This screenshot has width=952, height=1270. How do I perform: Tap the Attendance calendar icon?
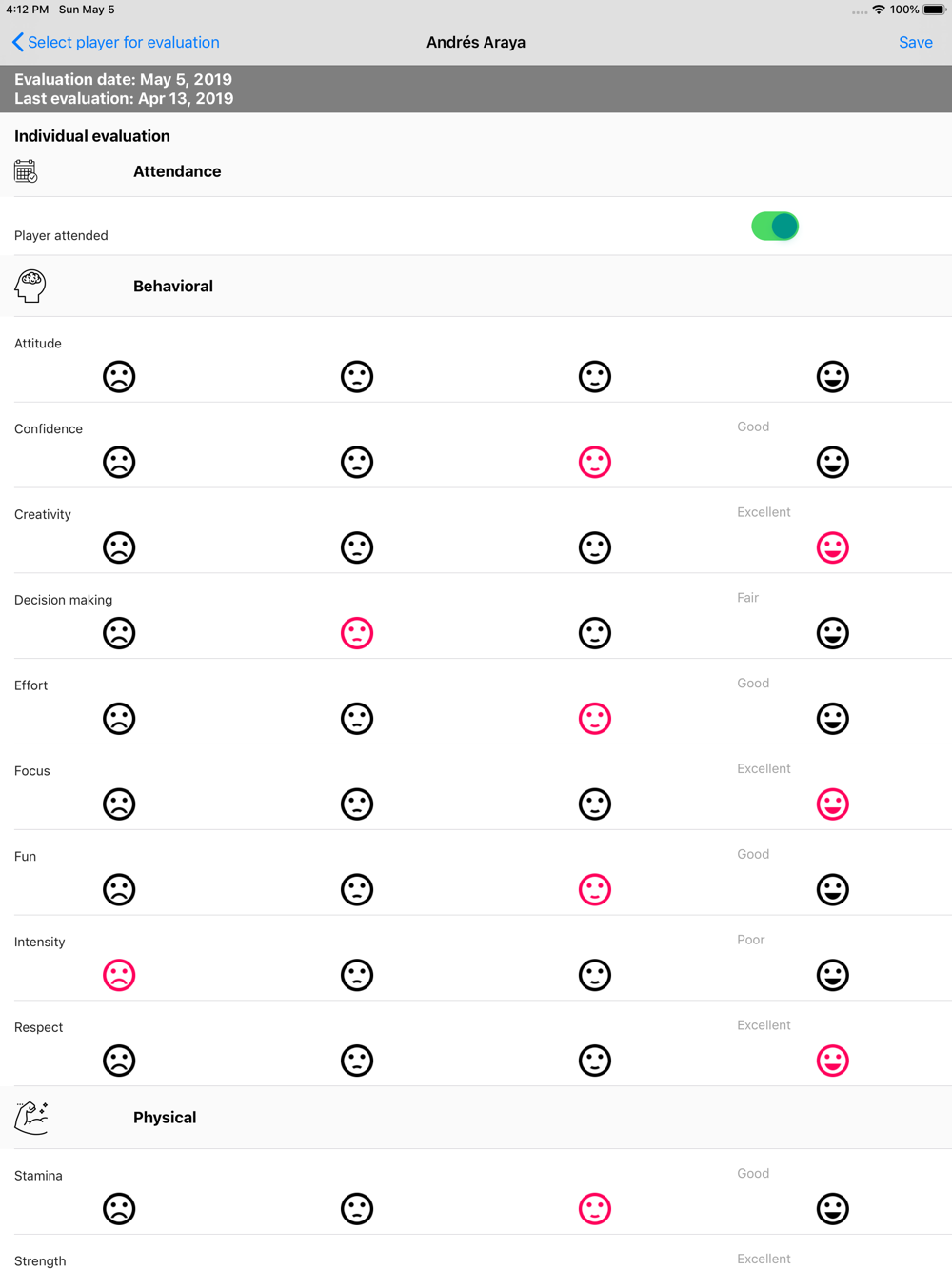click(x=26, y=171)
